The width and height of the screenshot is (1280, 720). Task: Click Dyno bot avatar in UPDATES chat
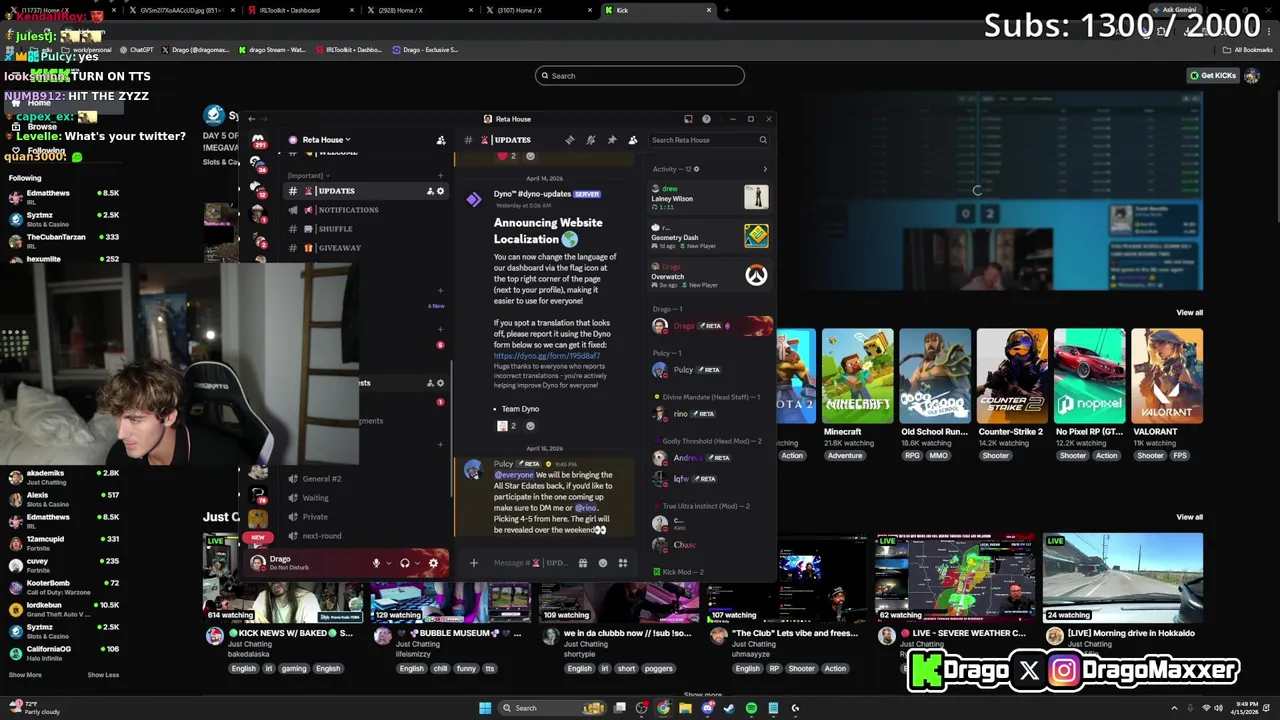474,199
